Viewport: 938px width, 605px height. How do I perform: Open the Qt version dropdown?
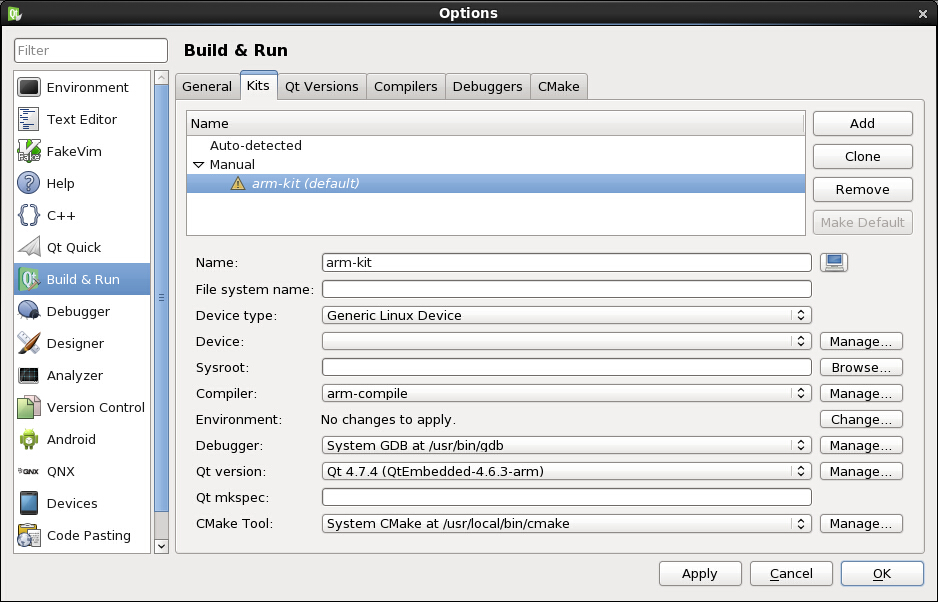click(x=566, y=472)
